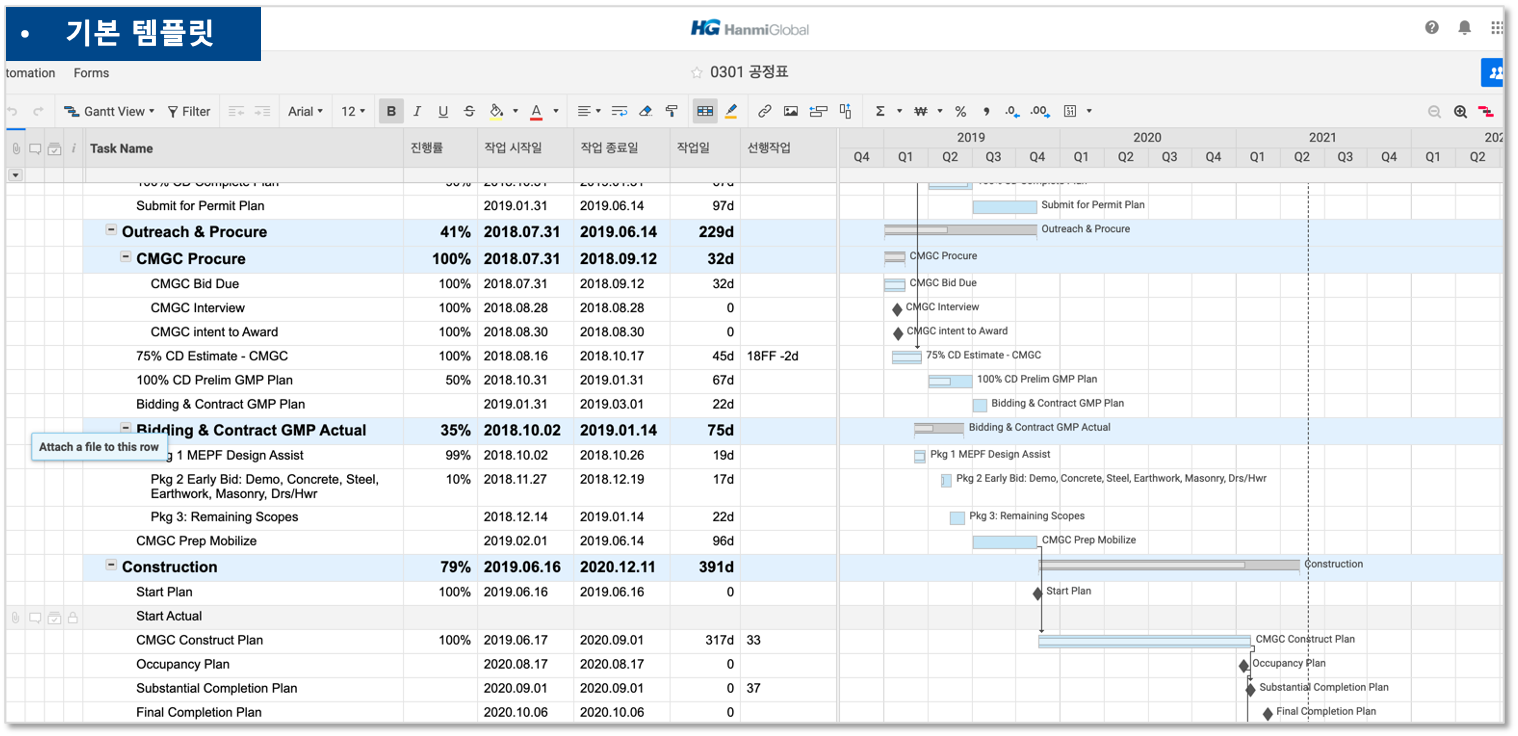Click the wrap text icon
The width and height of the screenshot is (1518, 736).
point(620,111)
